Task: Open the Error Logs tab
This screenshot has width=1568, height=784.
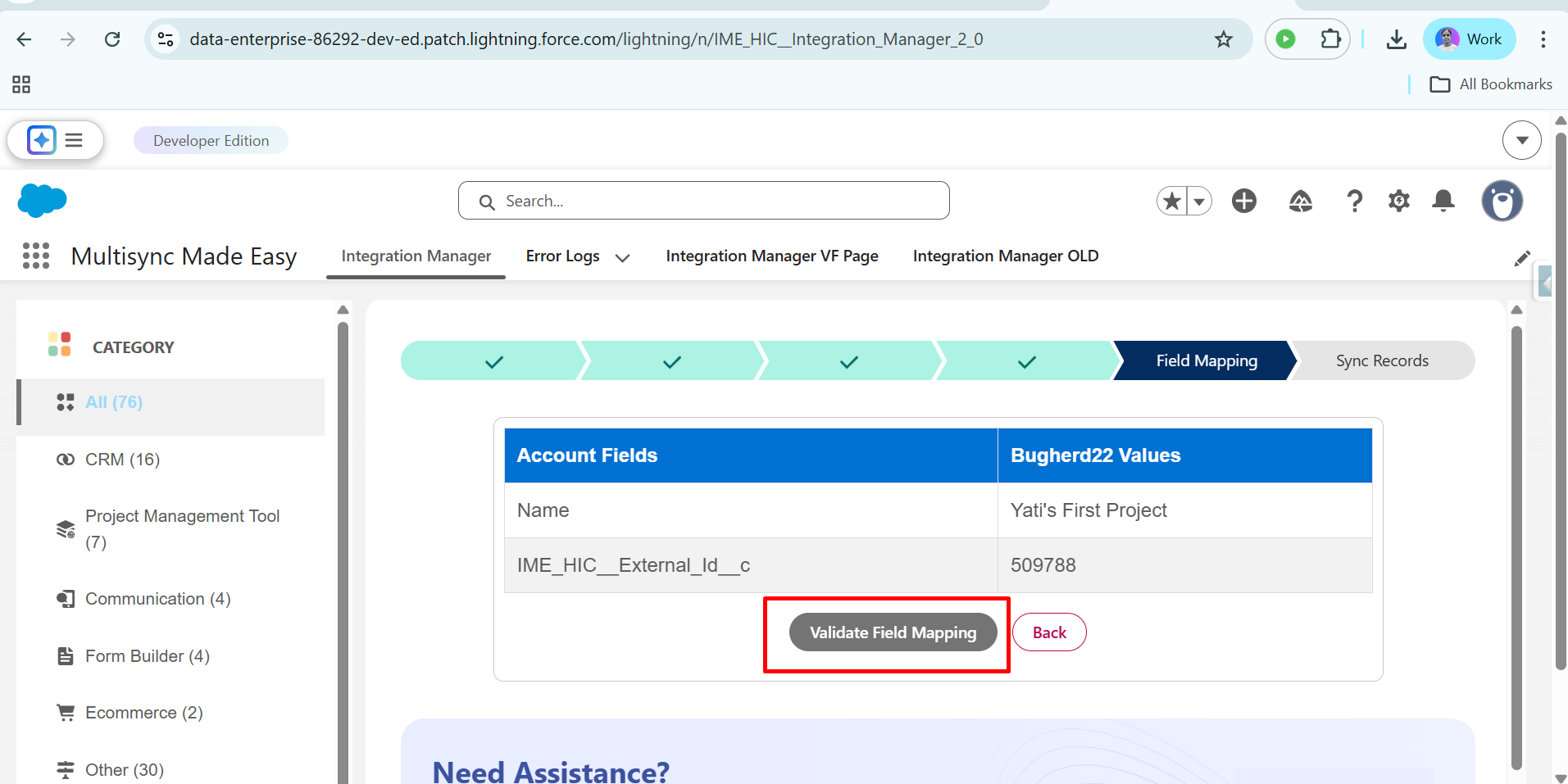Action: coord(563,256)
